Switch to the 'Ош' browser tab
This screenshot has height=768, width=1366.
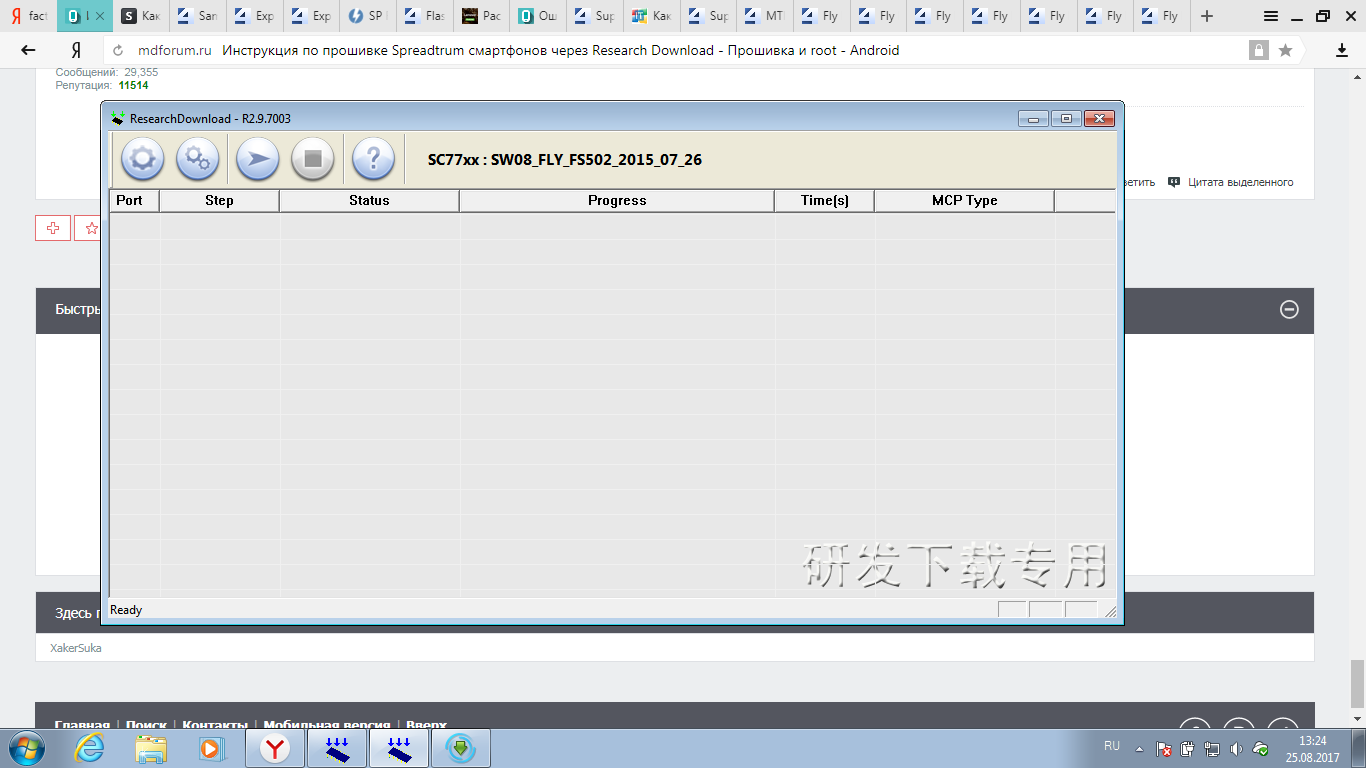click(539, 16)
